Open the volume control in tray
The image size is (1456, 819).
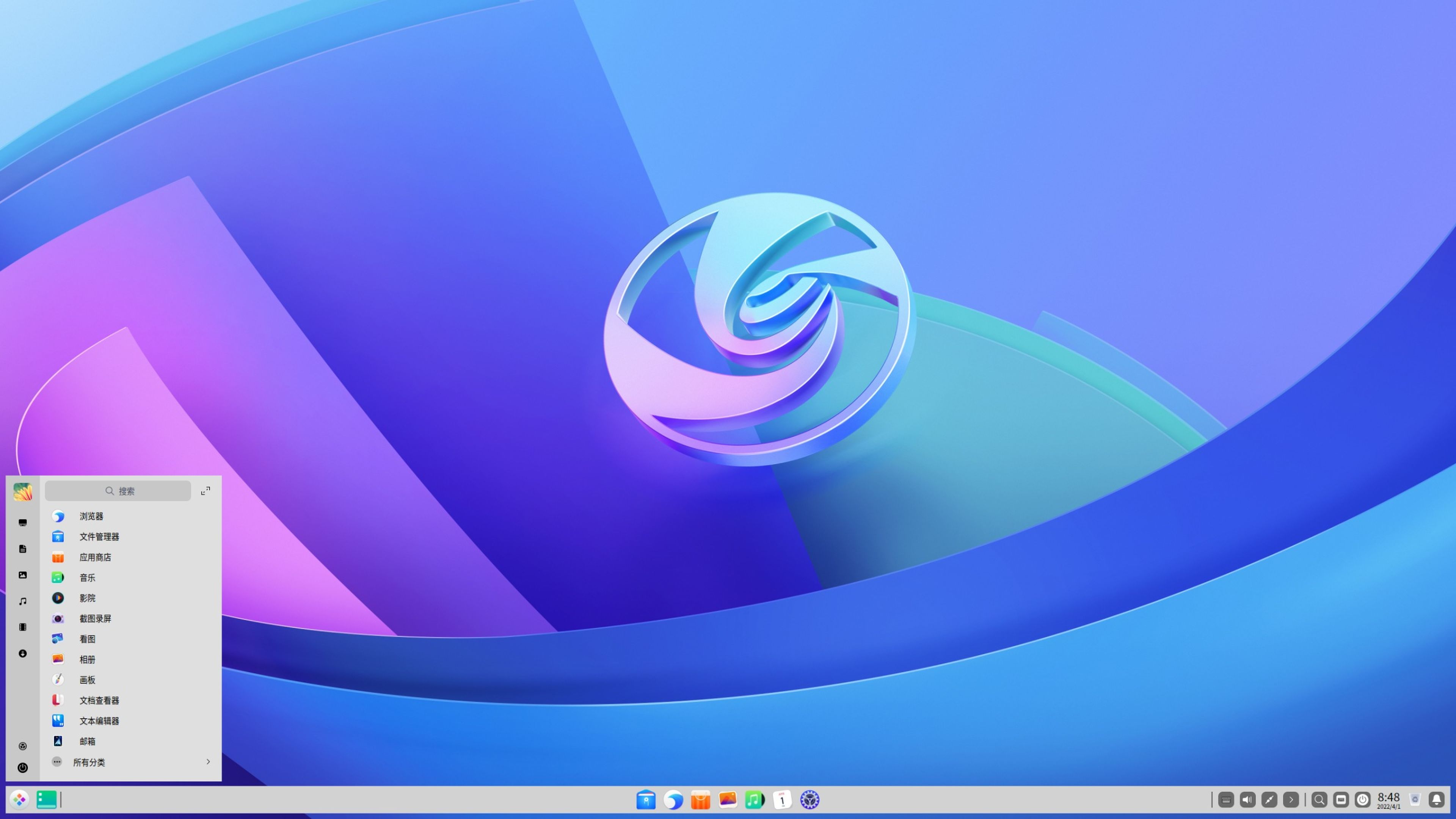(x=1247, y=800)
